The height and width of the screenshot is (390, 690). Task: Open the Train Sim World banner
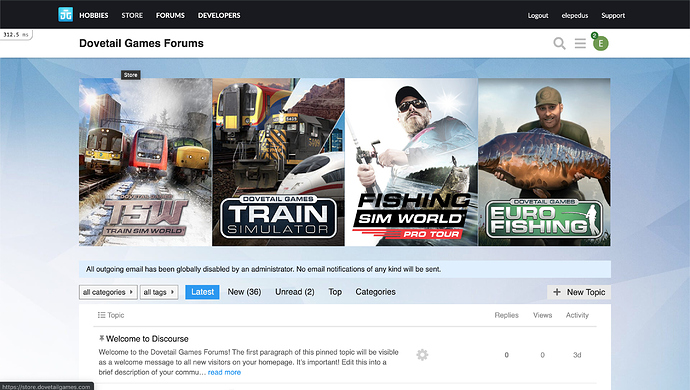coord(145,162)
